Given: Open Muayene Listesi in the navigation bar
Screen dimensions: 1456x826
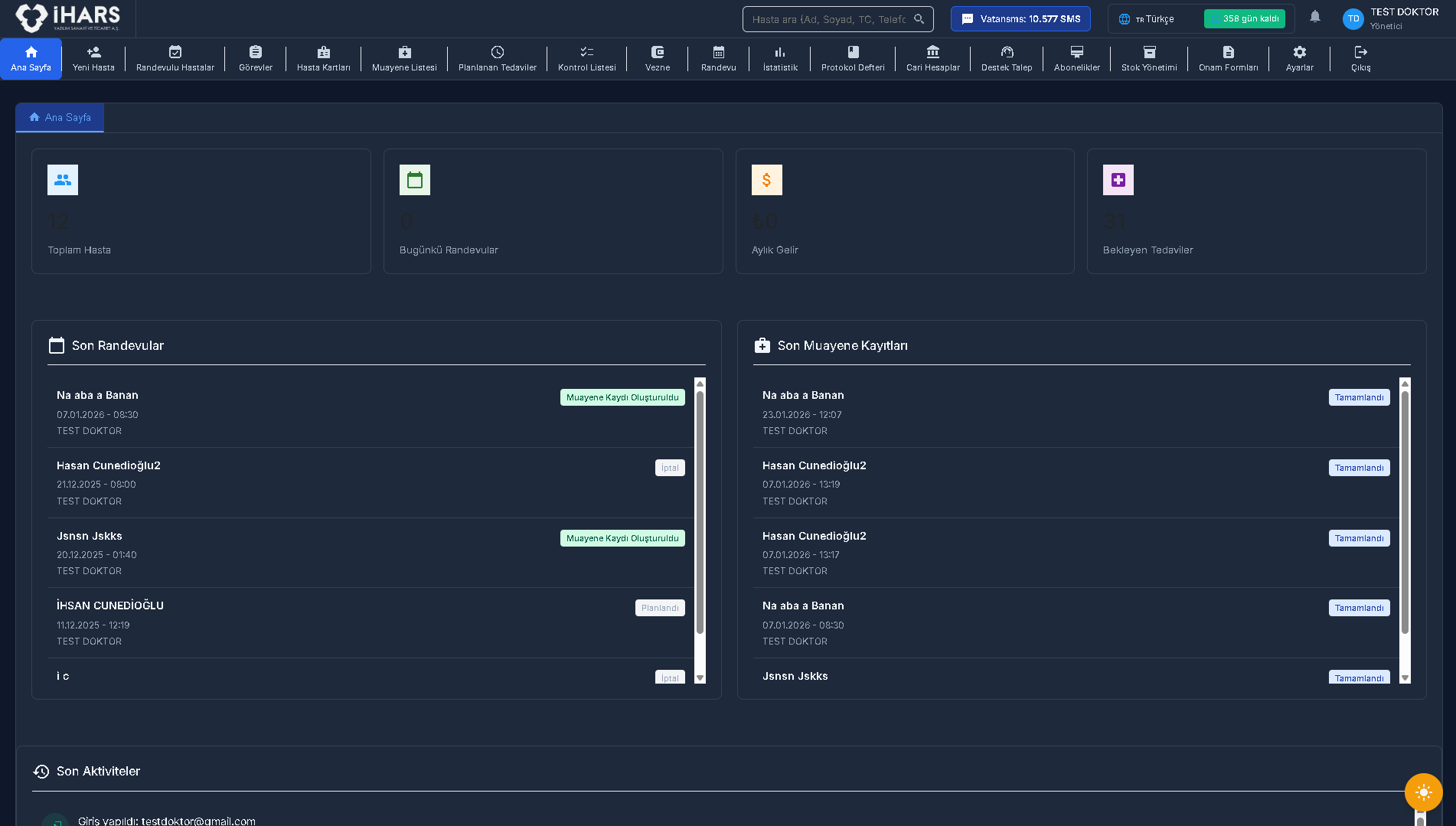Looking at the screenshot, I should pyautogui.click(x=404, y=58).
